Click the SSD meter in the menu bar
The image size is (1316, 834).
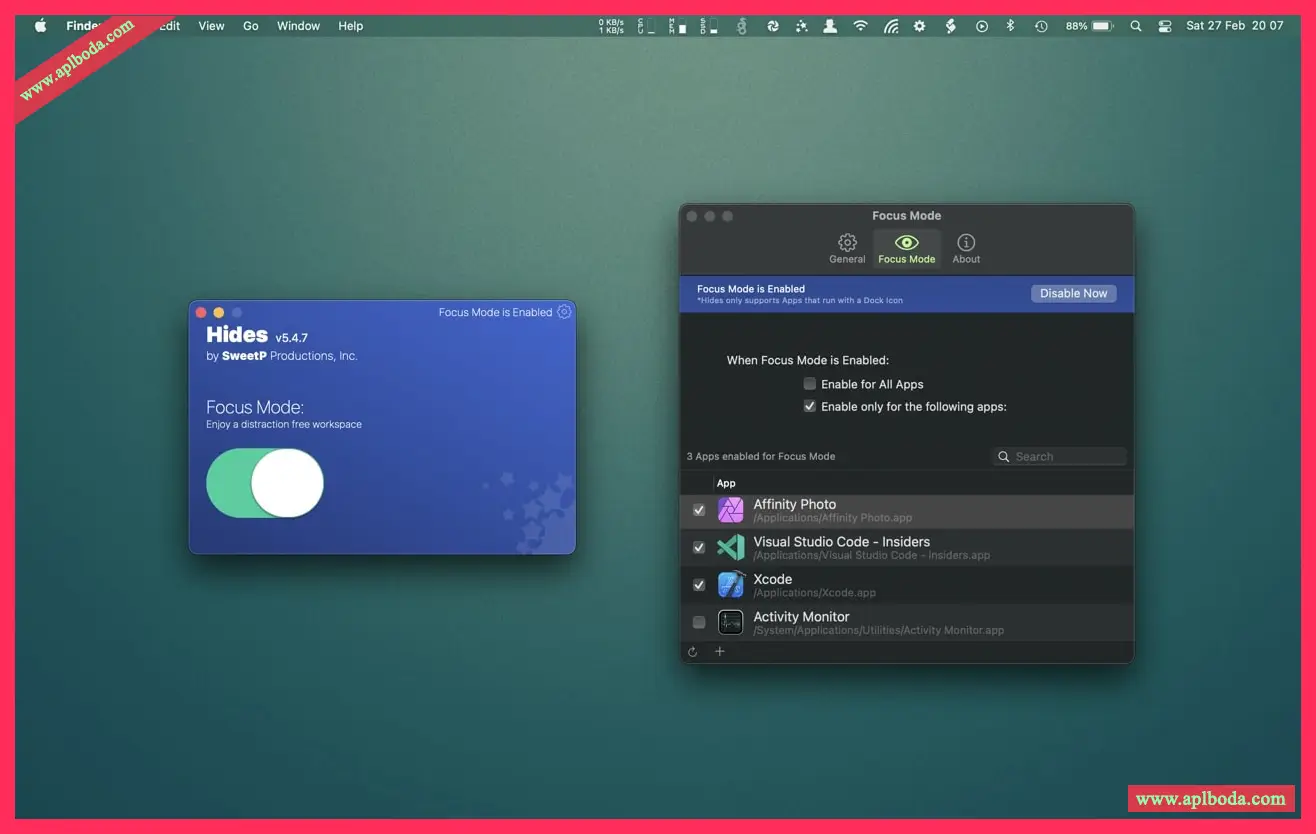[708, 26]
